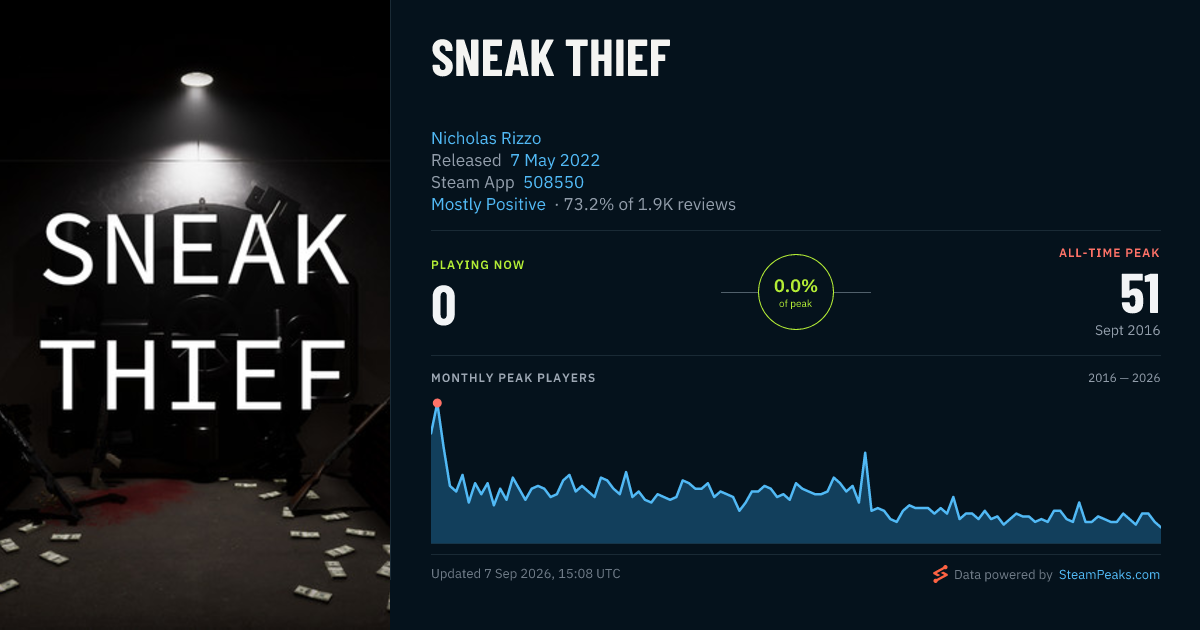Click the red peak marker on chart
The image size is (1200, 630).
437,403
